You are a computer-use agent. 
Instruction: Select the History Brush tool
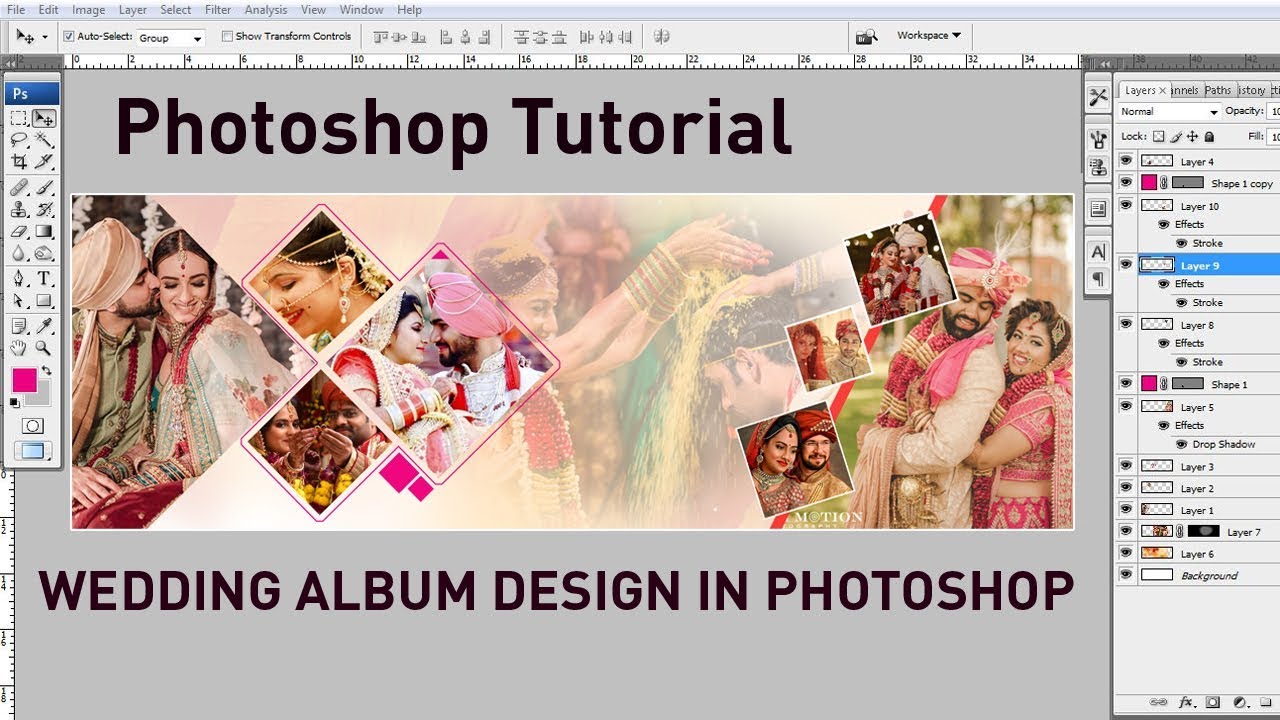(44, 209)
